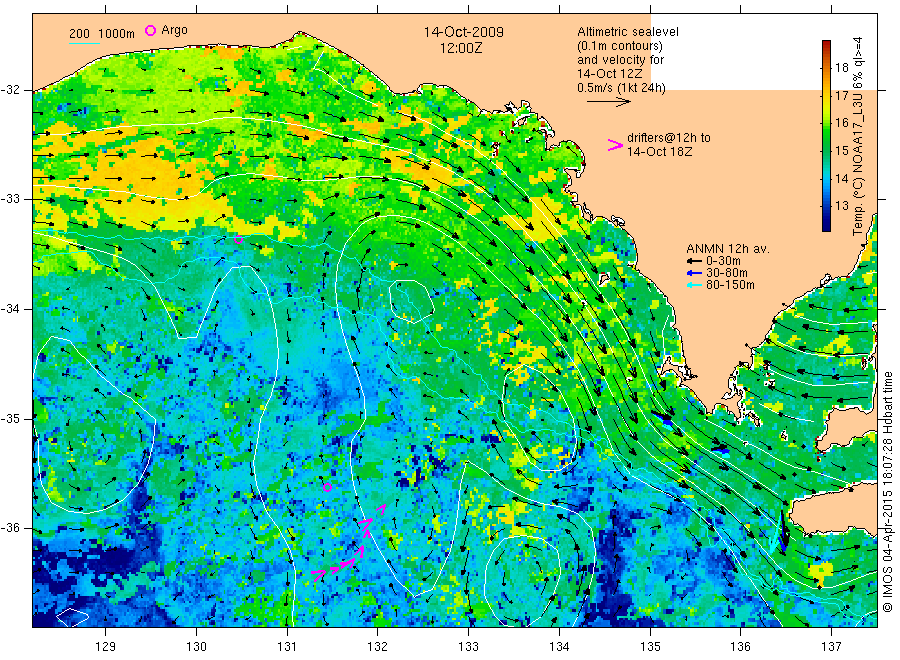Click the 12:00Z time label
Screen dimensions: 900x660
pos(461,48)
